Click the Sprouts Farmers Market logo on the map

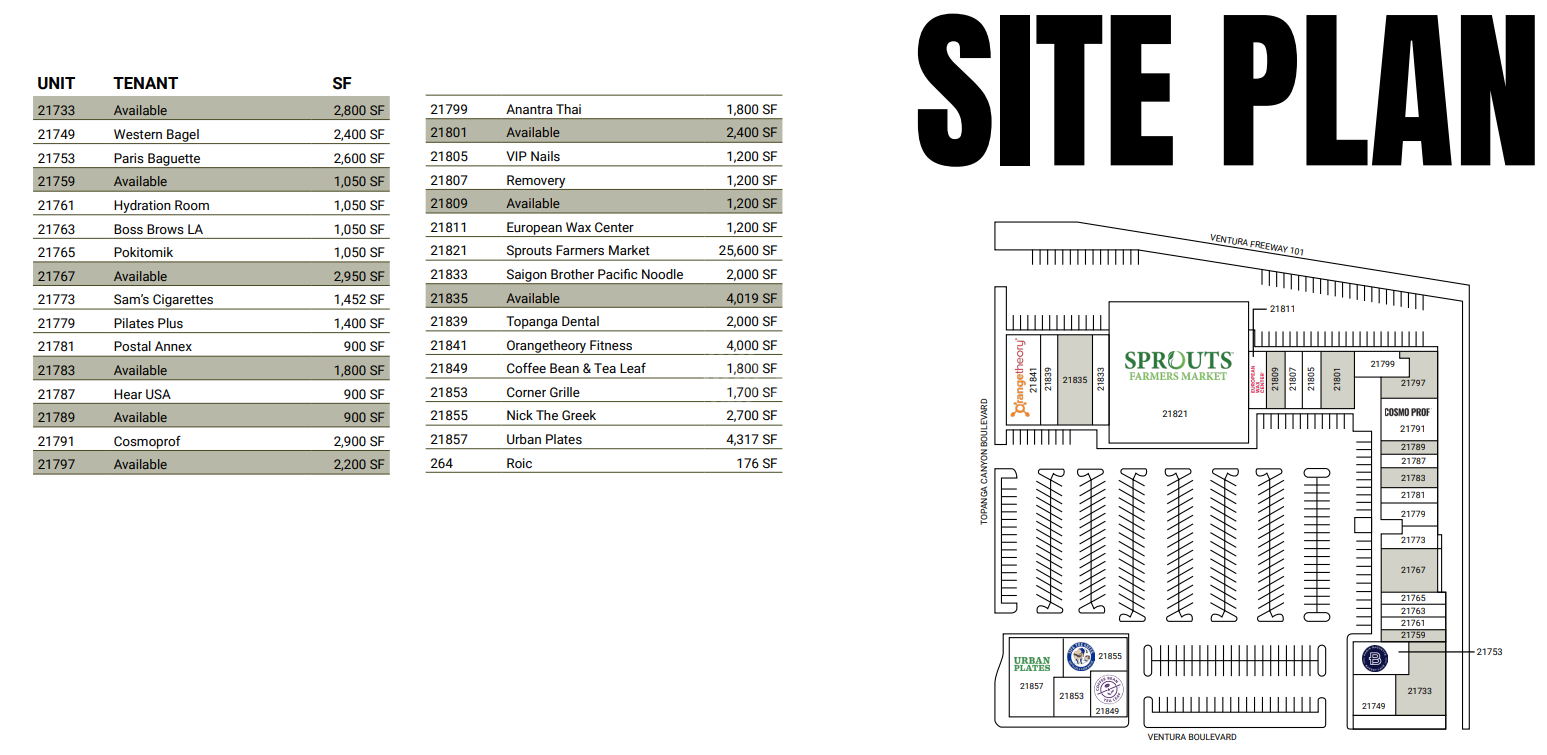tap(1178, 365)
